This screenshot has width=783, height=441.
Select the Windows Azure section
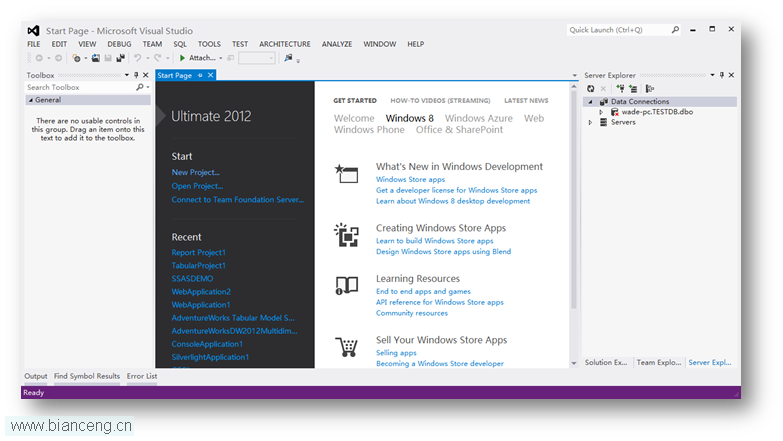point(479,118)
